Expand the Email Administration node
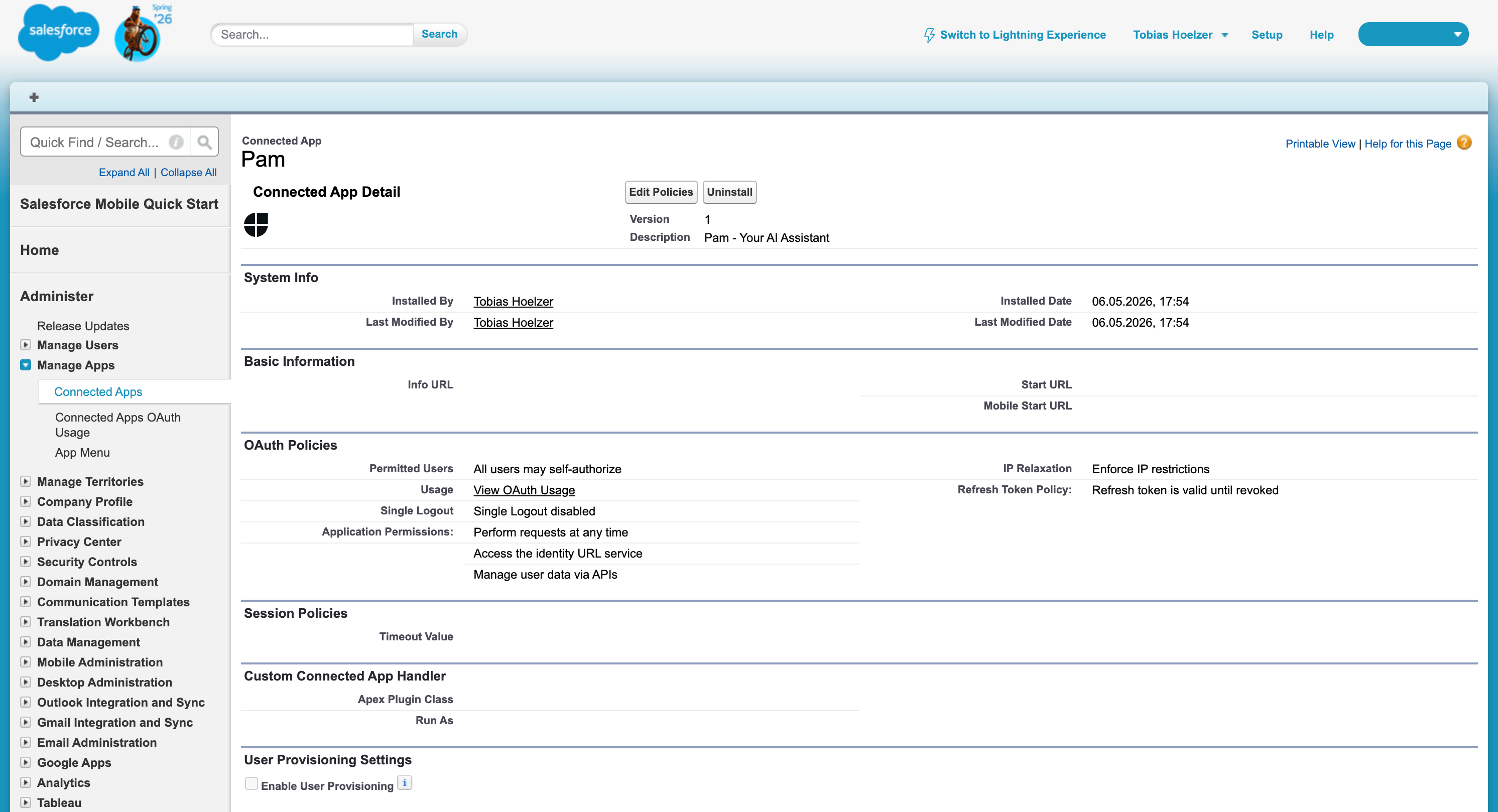The width and height of the screenshot is (1498, 812). [26, 742]
